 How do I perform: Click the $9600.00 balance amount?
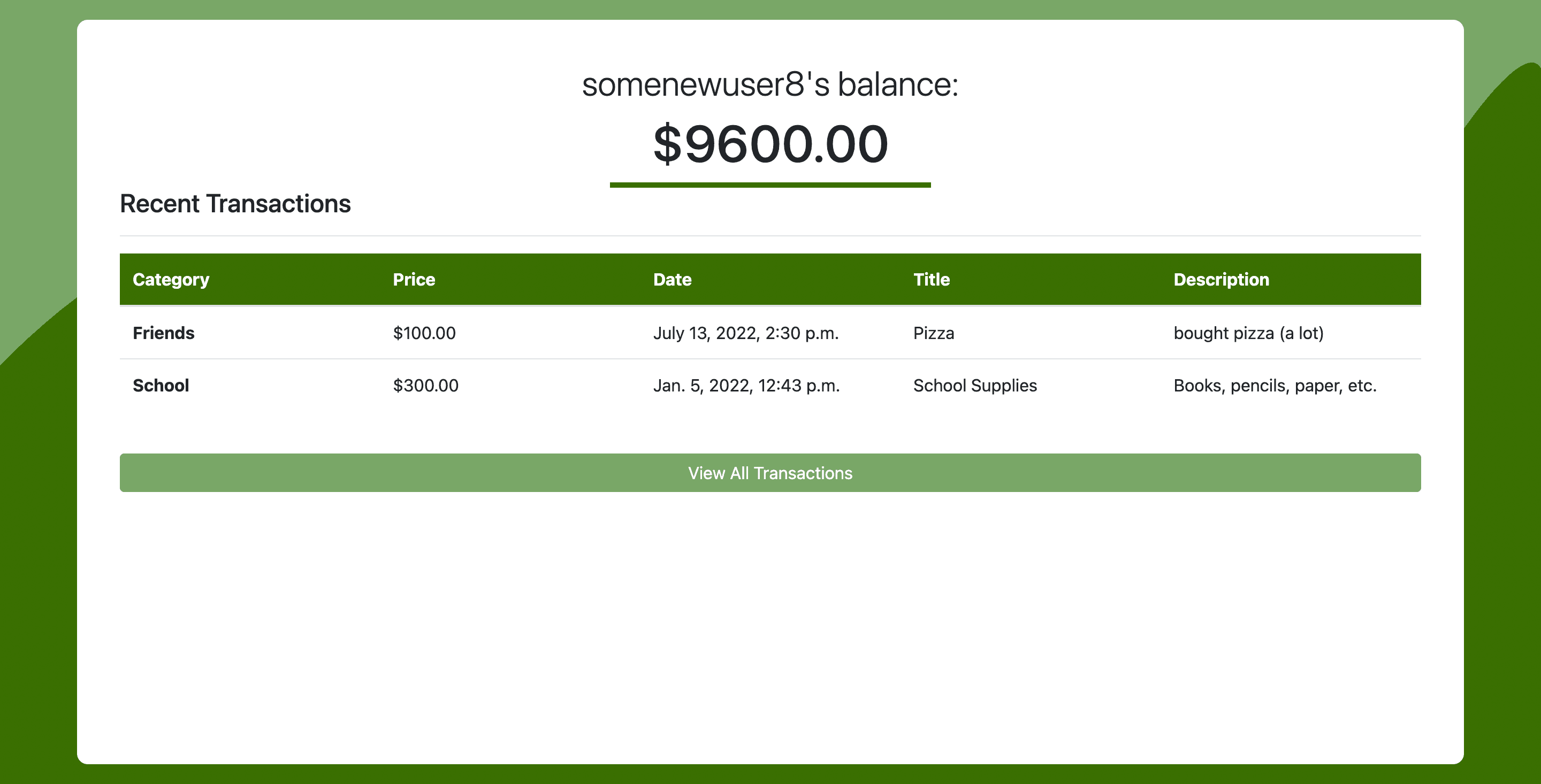click(x=770, y=143)
